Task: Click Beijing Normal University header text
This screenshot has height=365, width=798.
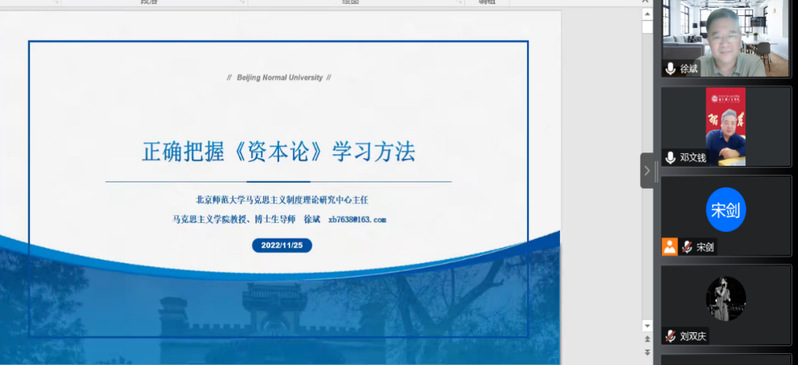Action: pos(279,77)
